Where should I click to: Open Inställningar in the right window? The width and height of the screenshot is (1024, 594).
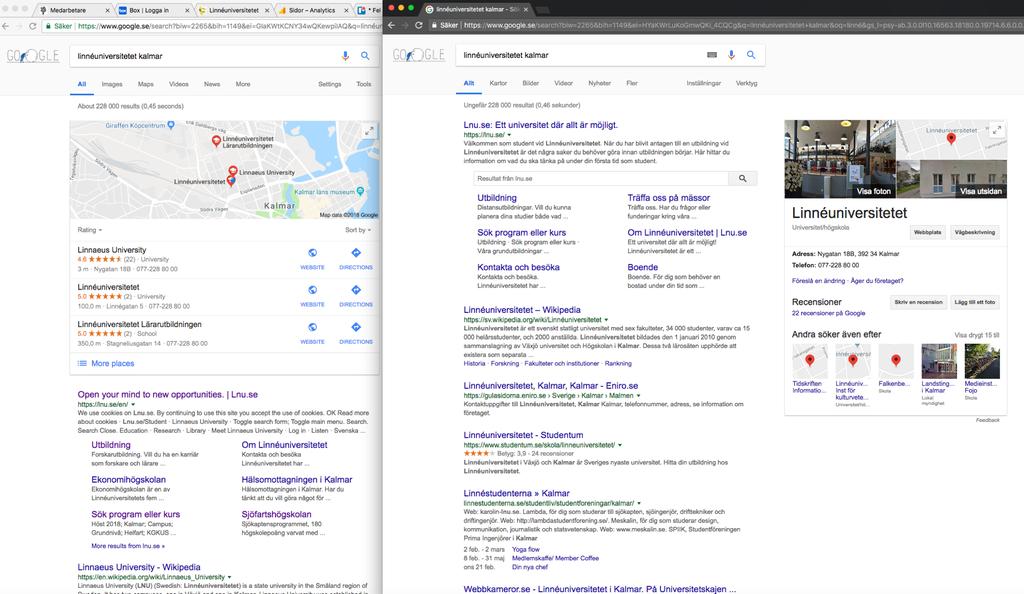tap(703, 84)
